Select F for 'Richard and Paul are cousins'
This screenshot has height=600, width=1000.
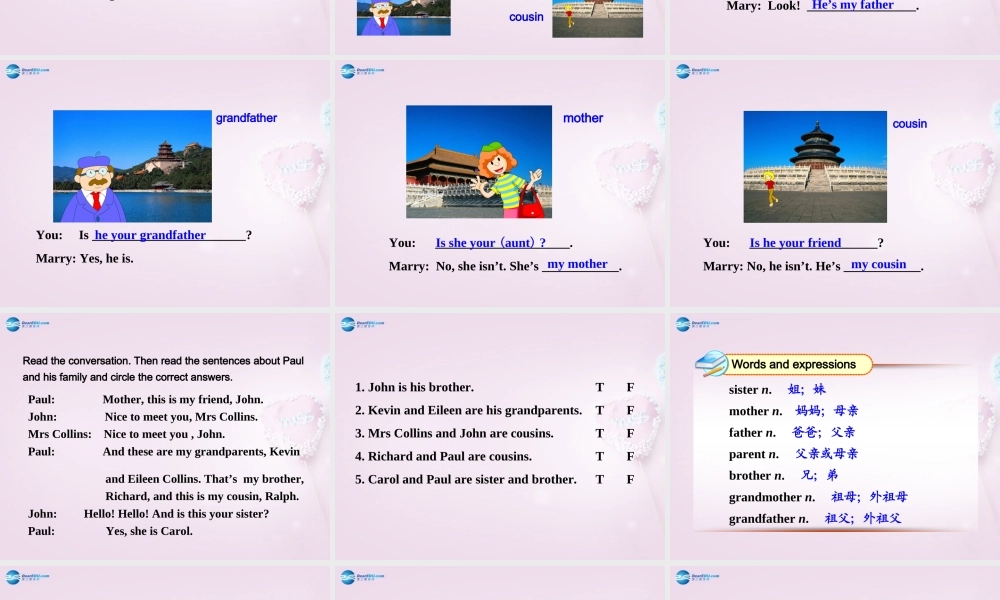tap(631, 456)
